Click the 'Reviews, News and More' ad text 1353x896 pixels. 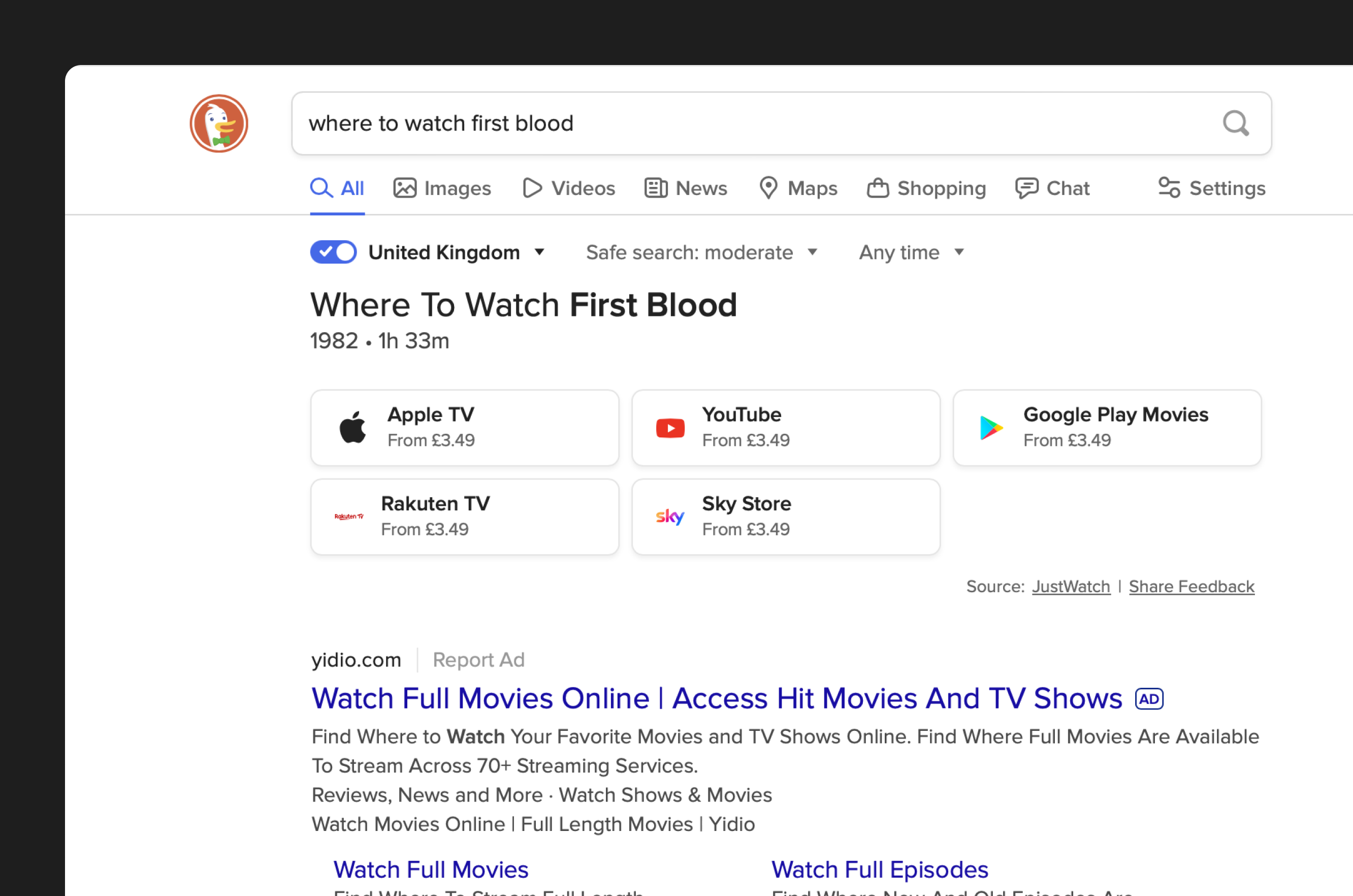(x=428, y=795)
